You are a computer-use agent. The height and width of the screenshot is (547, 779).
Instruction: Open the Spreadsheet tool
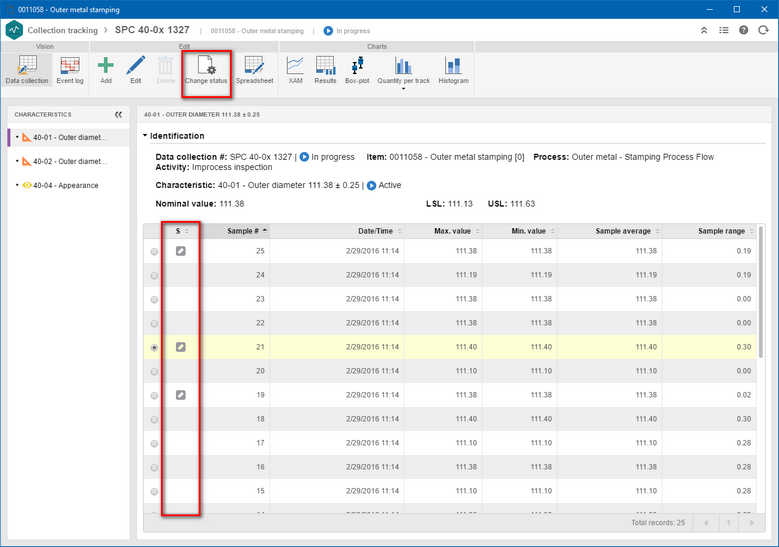[254, 70]
